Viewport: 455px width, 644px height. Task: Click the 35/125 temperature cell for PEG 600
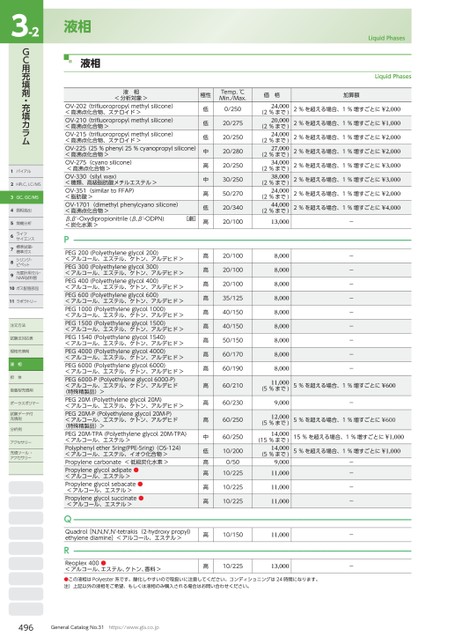point(232,298)
